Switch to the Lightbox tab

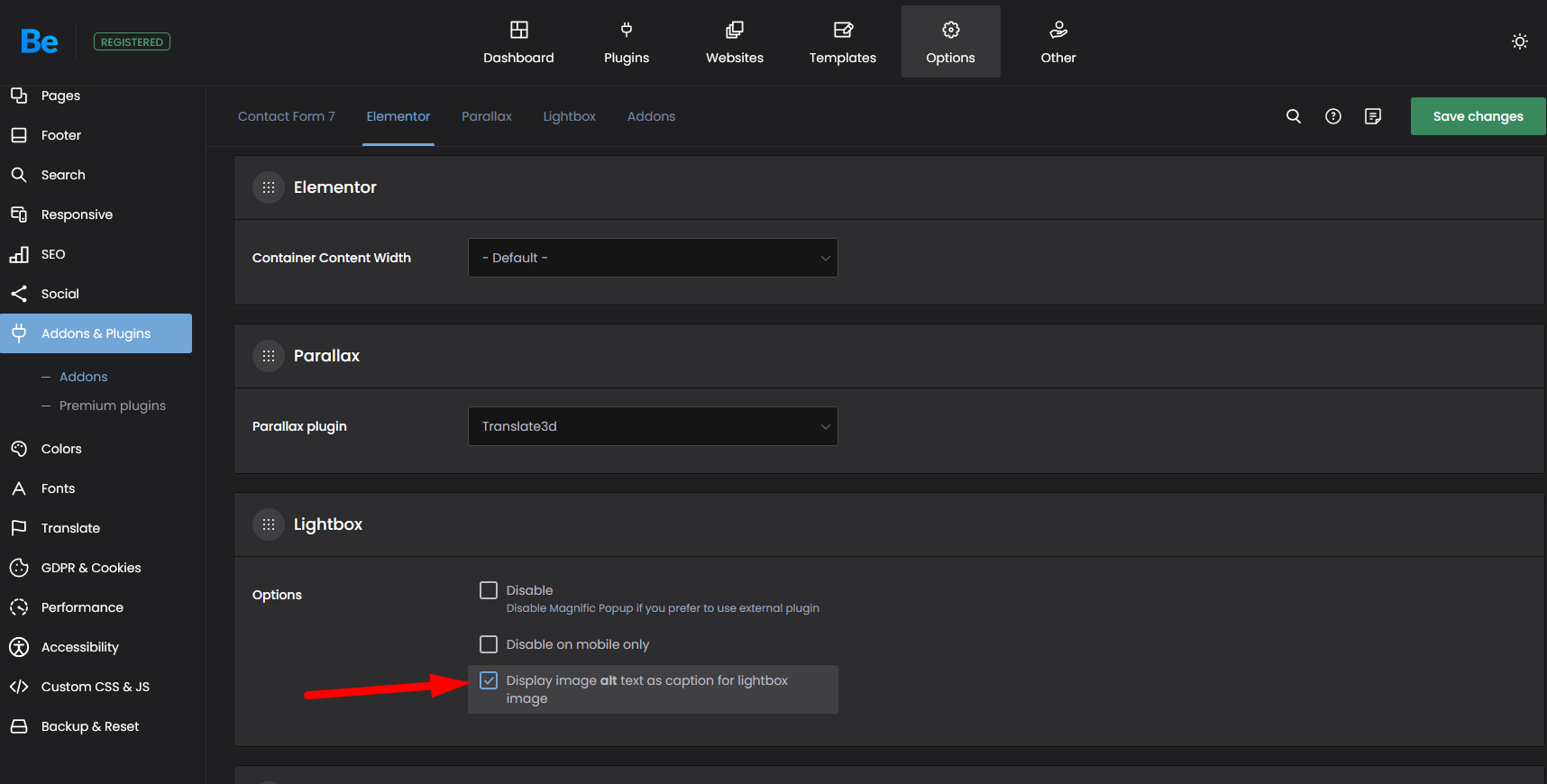(x=570, y=116)
